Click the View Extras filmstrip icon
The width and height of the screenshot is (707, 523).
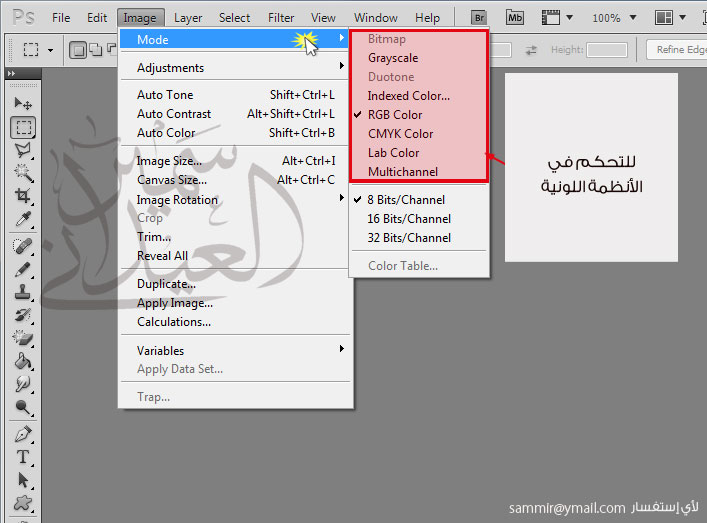point(551,18)
